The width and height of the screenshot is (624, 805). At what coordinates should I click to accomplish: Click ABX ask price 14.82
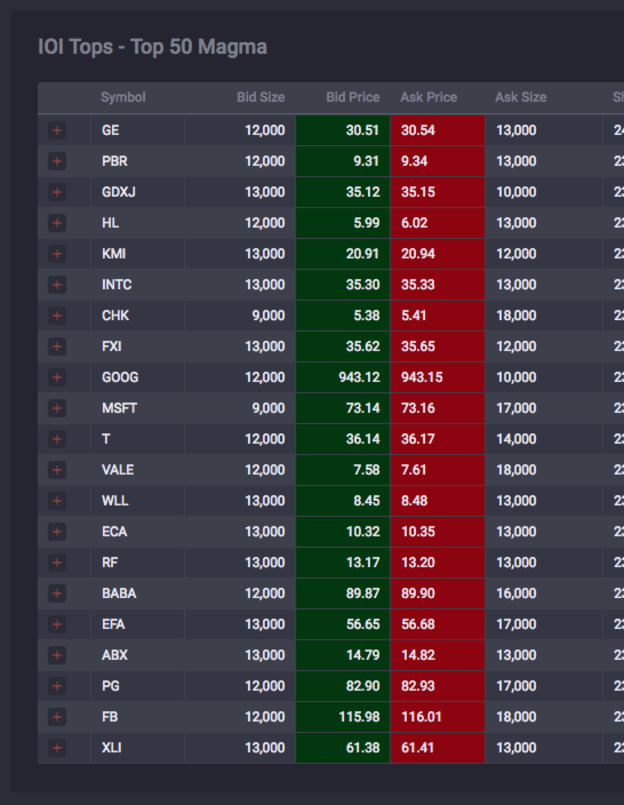[x=438, y=655]
